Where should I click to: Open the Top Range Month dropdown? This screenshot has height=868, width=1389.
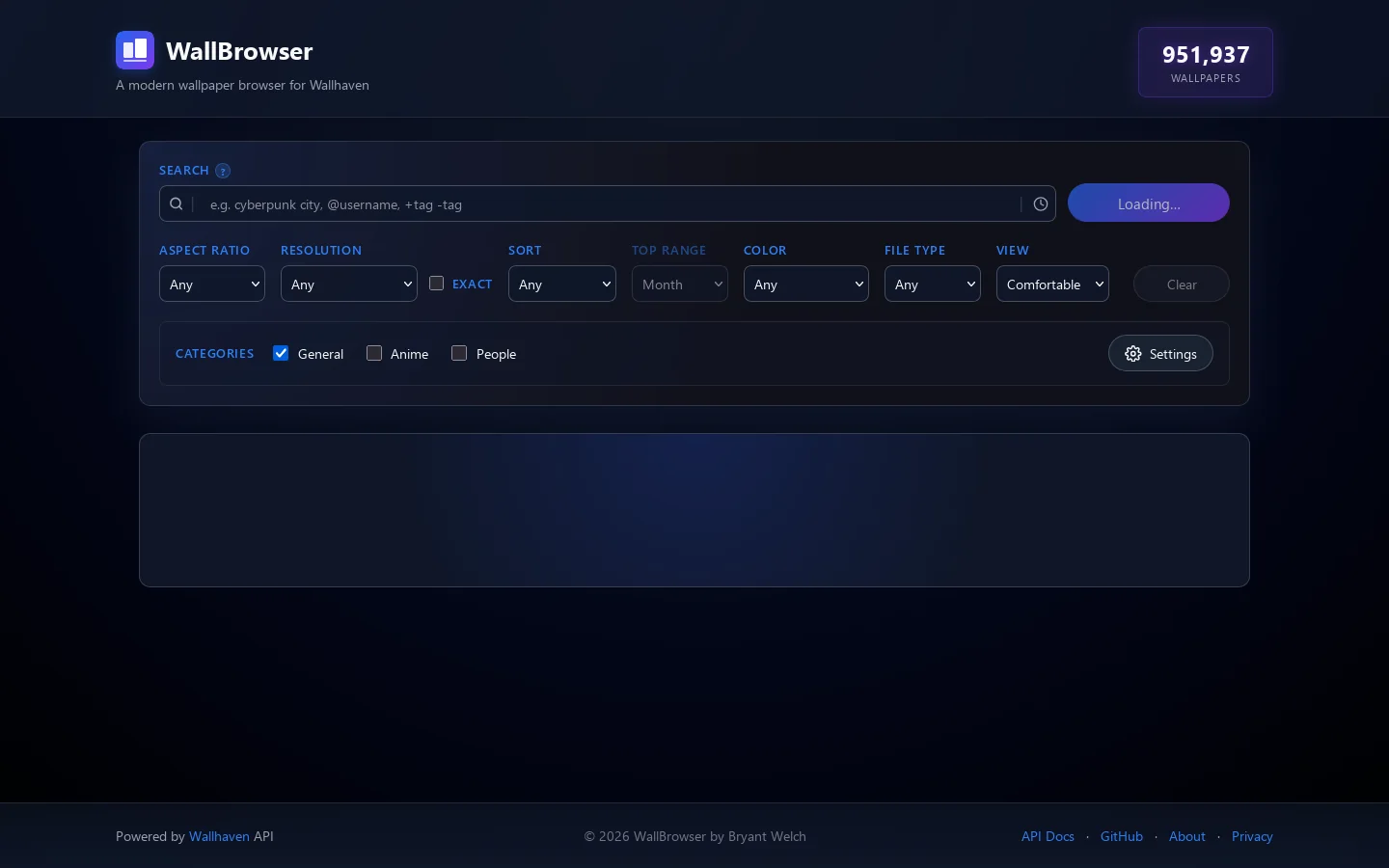680,284
